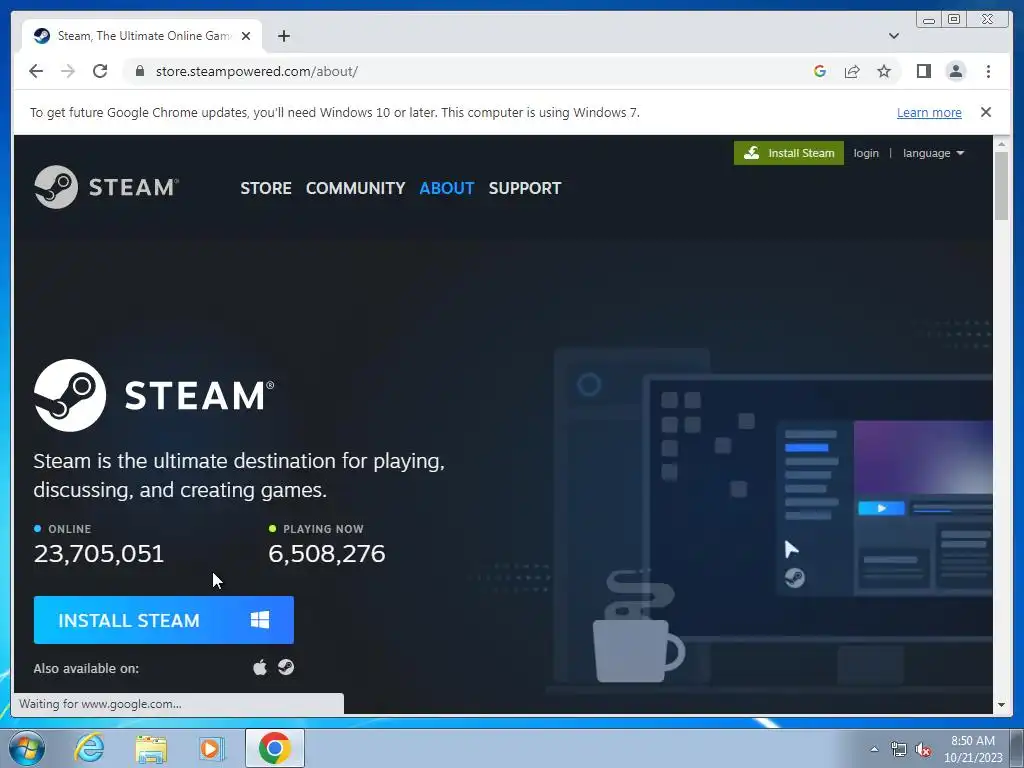Open the SUPPORT menu
Image resolution: width=1024 pixels, height=768 pixels.
pyautogui.click(x=525, y=188)
